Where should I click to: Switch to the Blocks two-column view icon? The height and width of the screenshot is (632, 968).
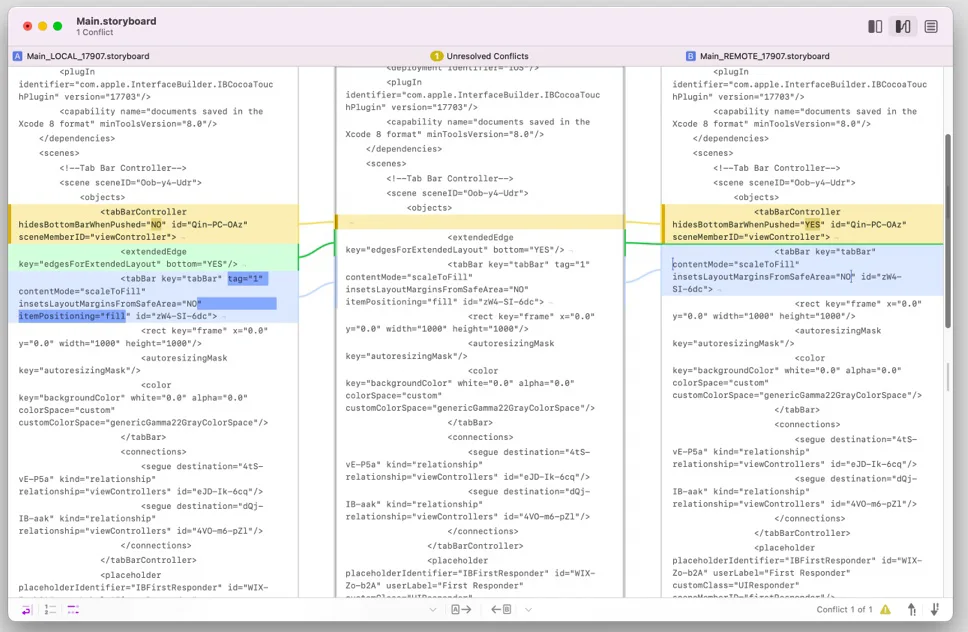tap(875, 27)
